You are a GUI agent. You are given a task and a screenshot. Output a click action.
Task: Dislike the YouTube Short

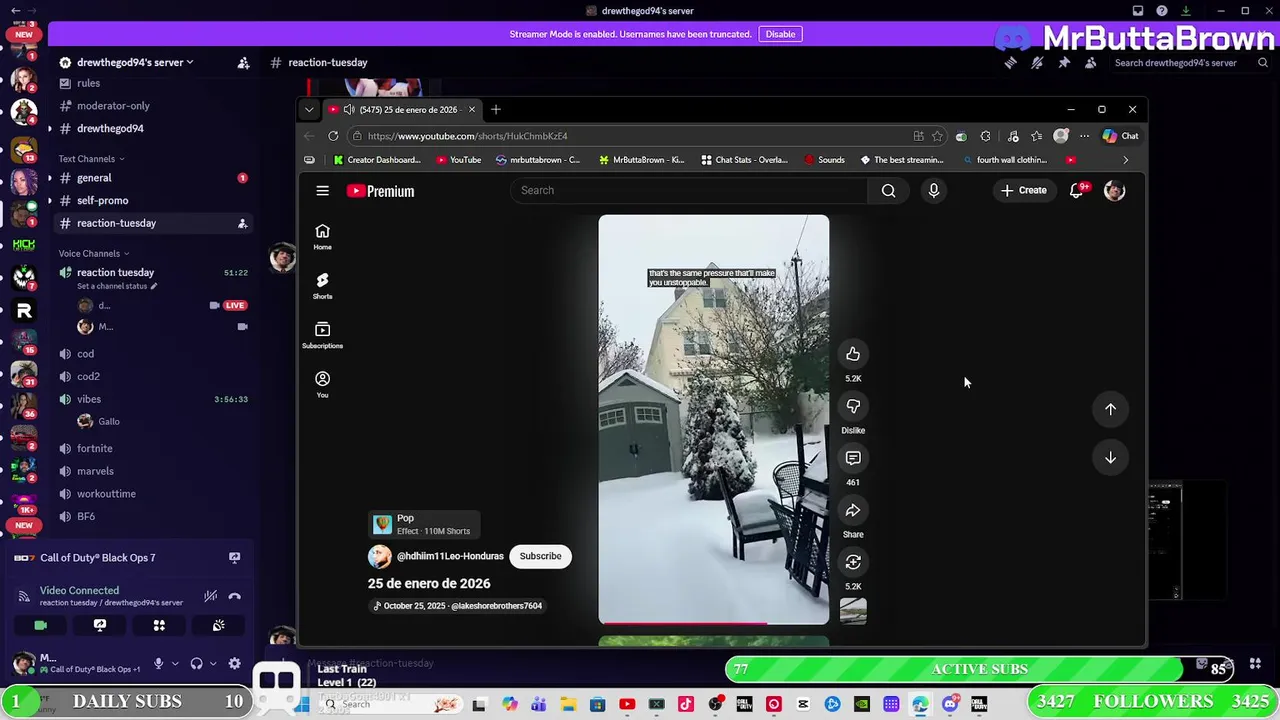coord(853,406)
